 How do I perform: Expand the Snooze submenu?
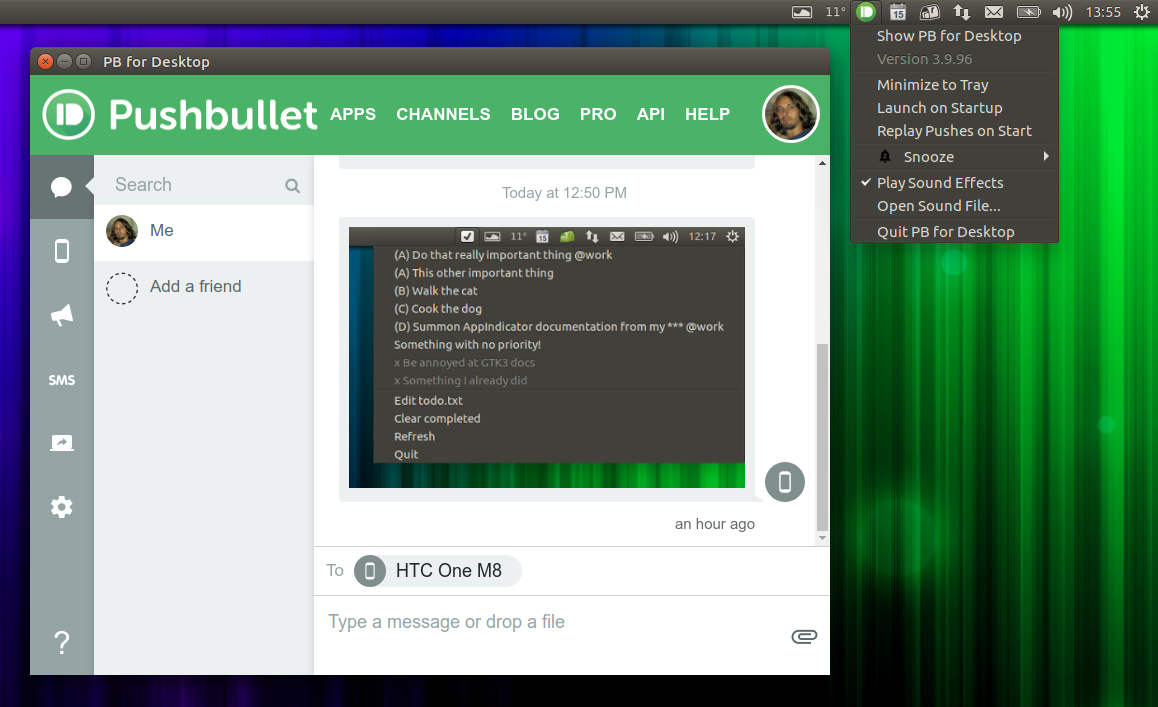(x=955, y=157)
